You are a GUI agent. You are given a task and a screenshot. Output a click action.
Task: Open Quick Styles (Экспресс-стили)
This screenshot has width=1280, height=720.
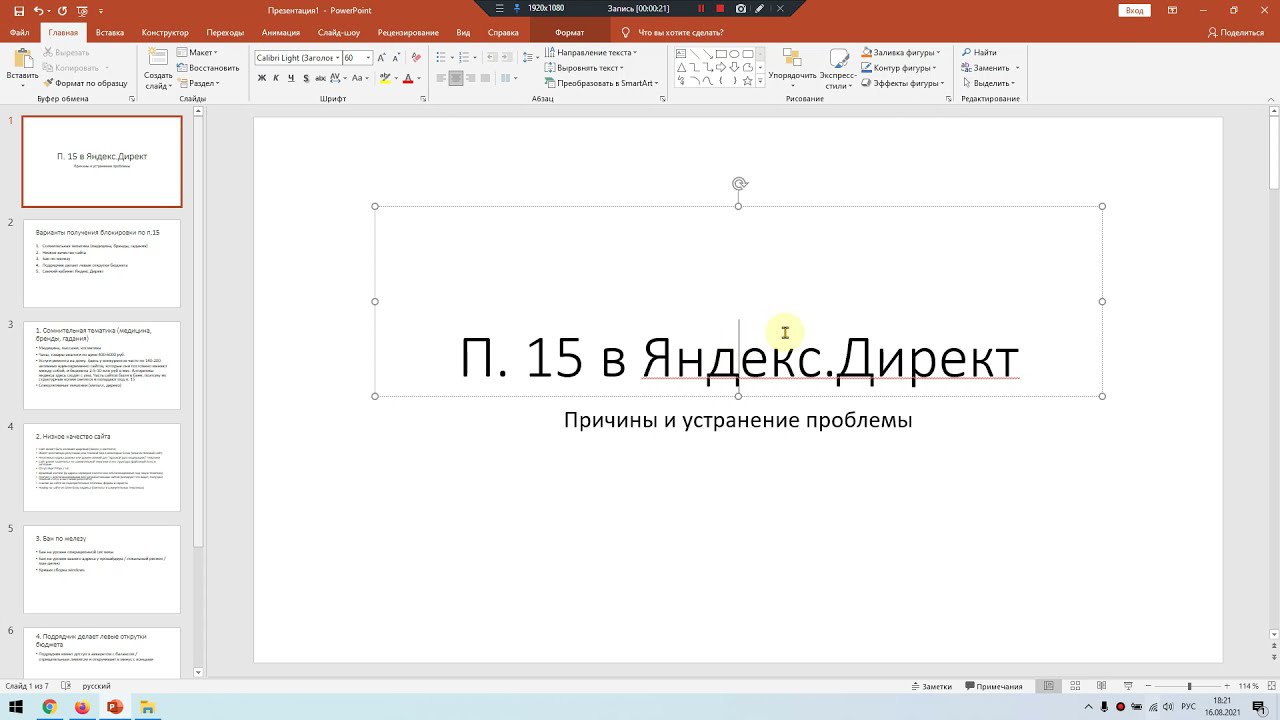click(838, 68)
